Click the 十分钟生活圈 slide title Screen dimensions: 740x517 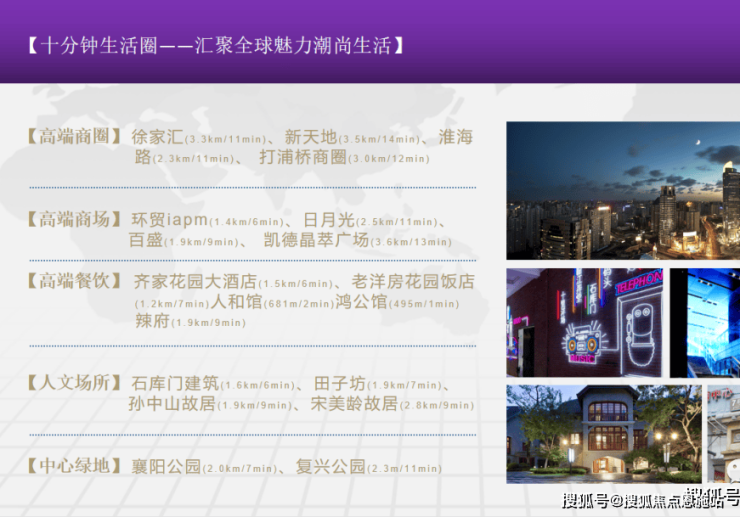tap(217, 45)
